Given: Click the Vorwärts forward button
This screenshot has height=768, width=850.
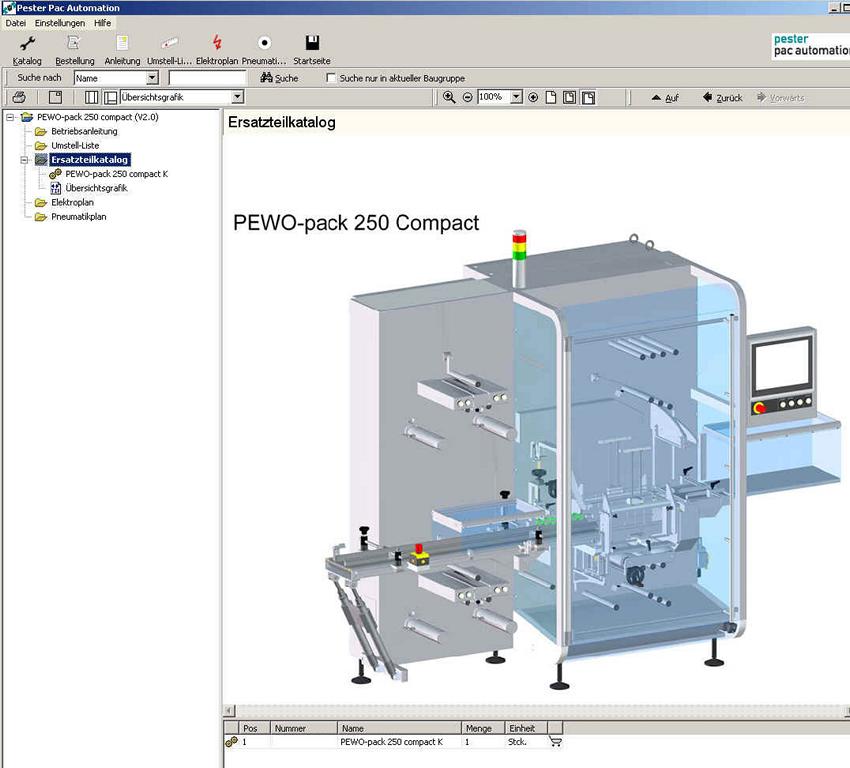Looking at the screenshot, I should [781, 98].
